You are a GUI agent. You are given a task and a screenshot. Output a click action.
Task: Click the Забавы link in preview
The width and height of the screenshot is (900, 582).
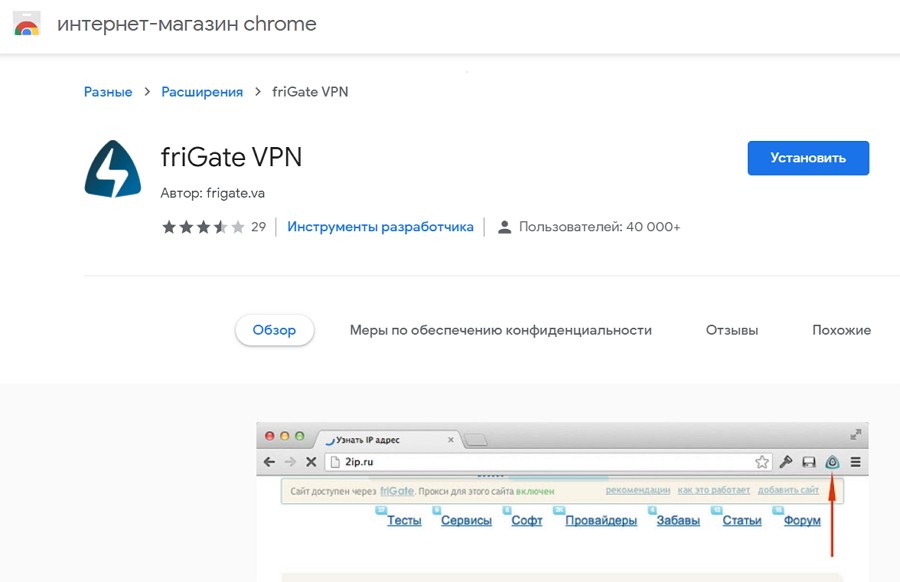[x=678, y=520]
